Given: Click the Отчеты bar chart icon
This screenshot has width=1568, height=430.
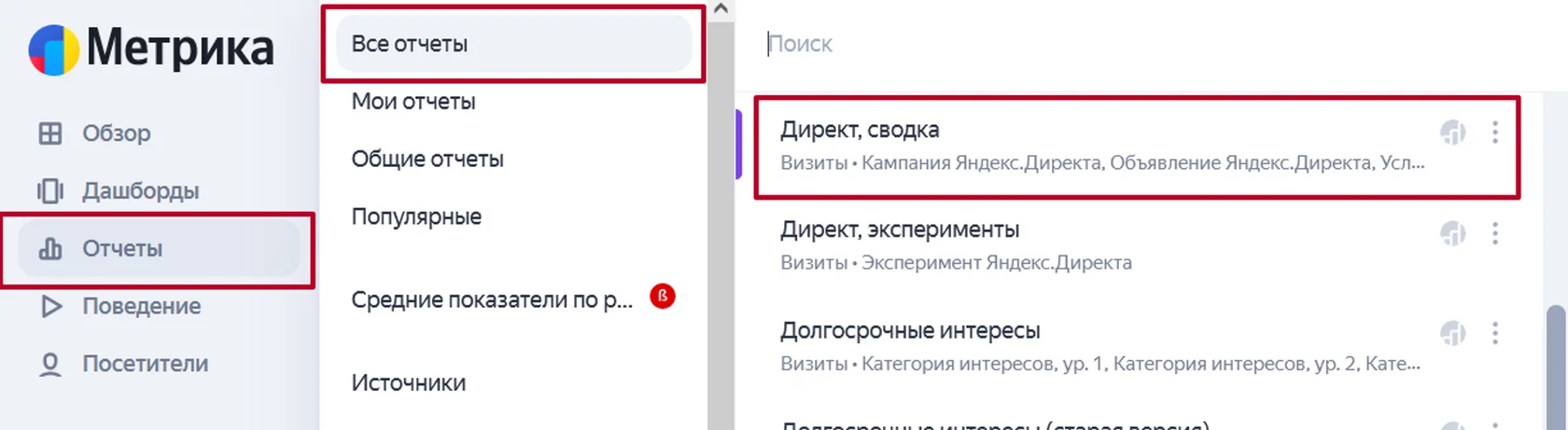Looking at the screenshot, I should point(50,249).
